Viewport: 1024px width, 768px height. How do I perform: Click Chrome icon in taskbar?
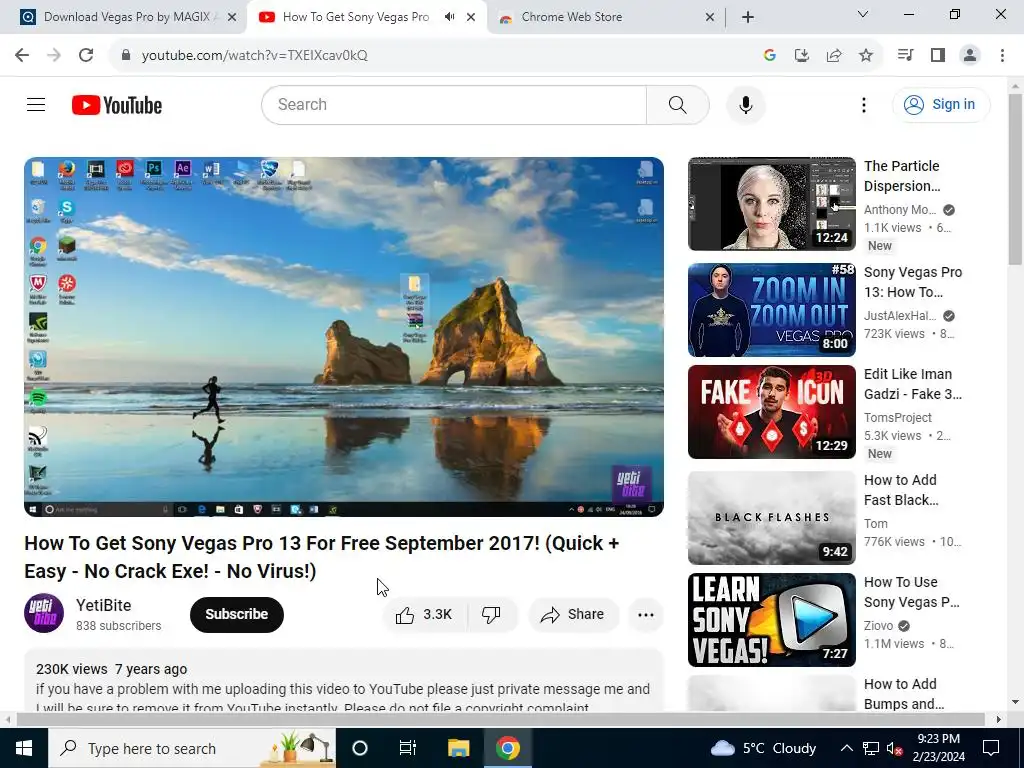(507, 748)
